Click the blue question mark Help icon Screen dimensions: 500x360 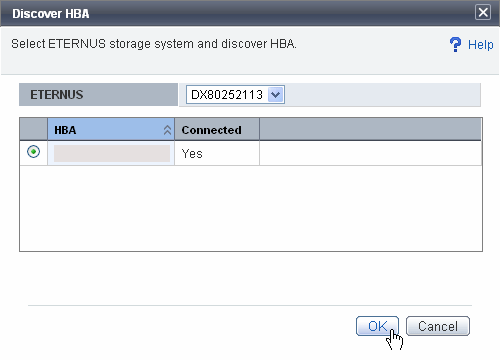[x=455, y=44]
